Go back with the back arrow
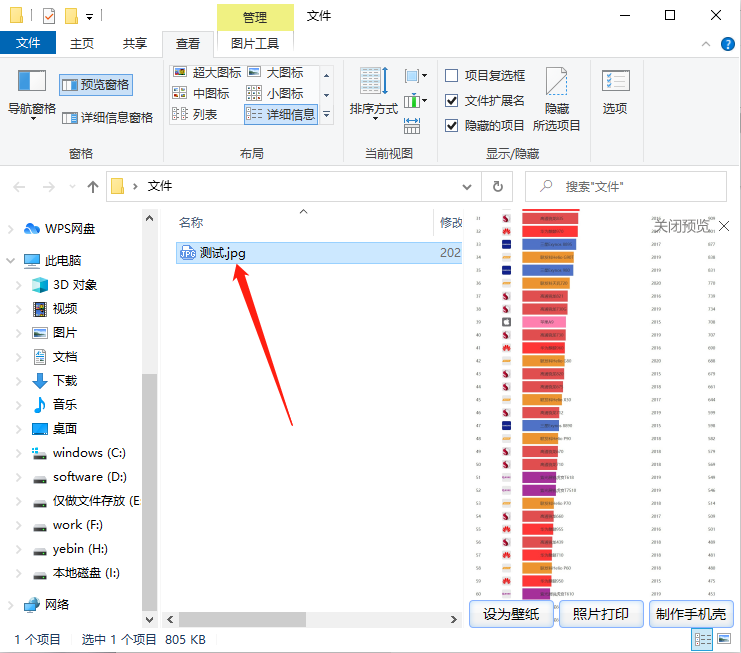The width and height of the screenshot is (741, 653). [x=19, y=187]
